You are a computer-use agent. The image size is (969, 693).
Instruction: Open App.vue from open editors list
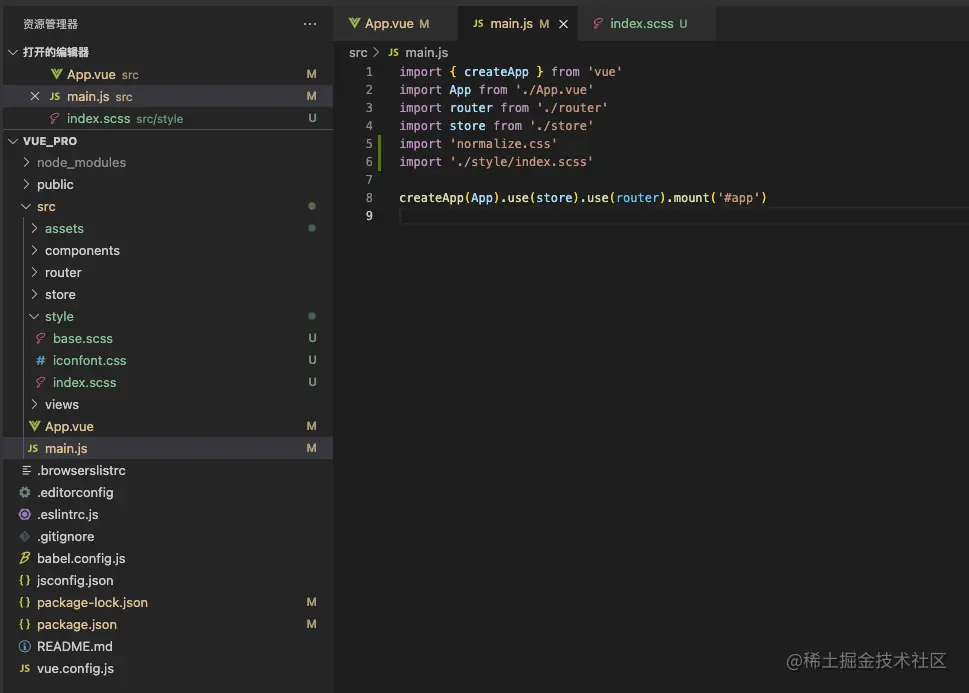(x=168, y=74)
